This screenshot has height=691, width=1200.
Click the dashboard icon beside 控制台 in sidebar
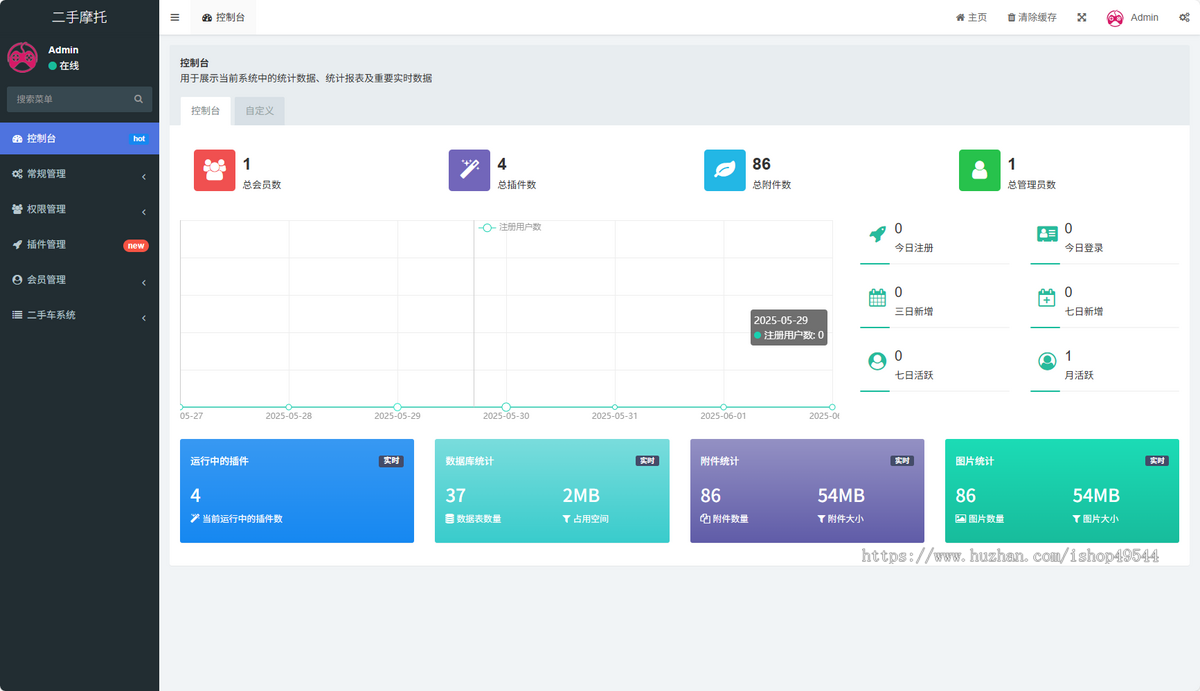pyautogui.click(x=17, y=139)
